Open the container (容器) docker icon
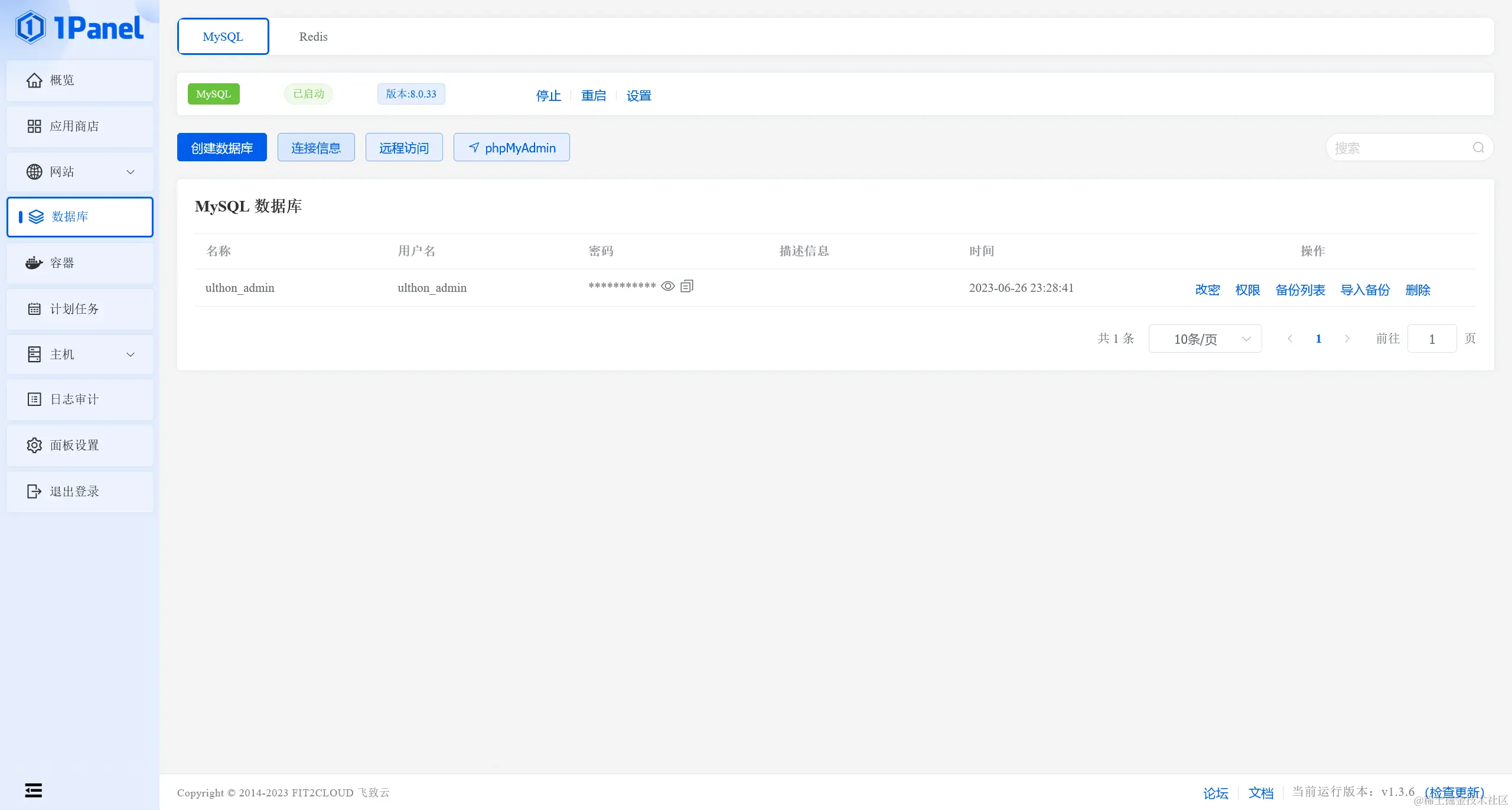Image resolution: width=1512 pixels, height=810 pixels. click(34, 263)
